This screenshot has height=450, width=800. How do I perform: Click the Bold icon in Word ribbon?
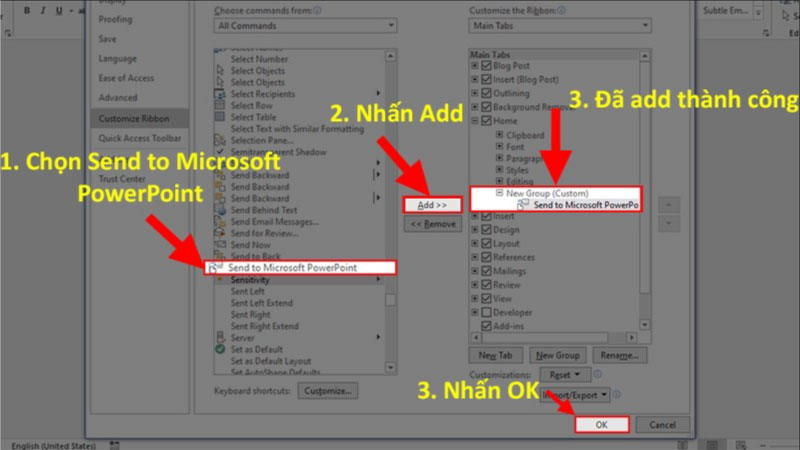coord(27,10)
